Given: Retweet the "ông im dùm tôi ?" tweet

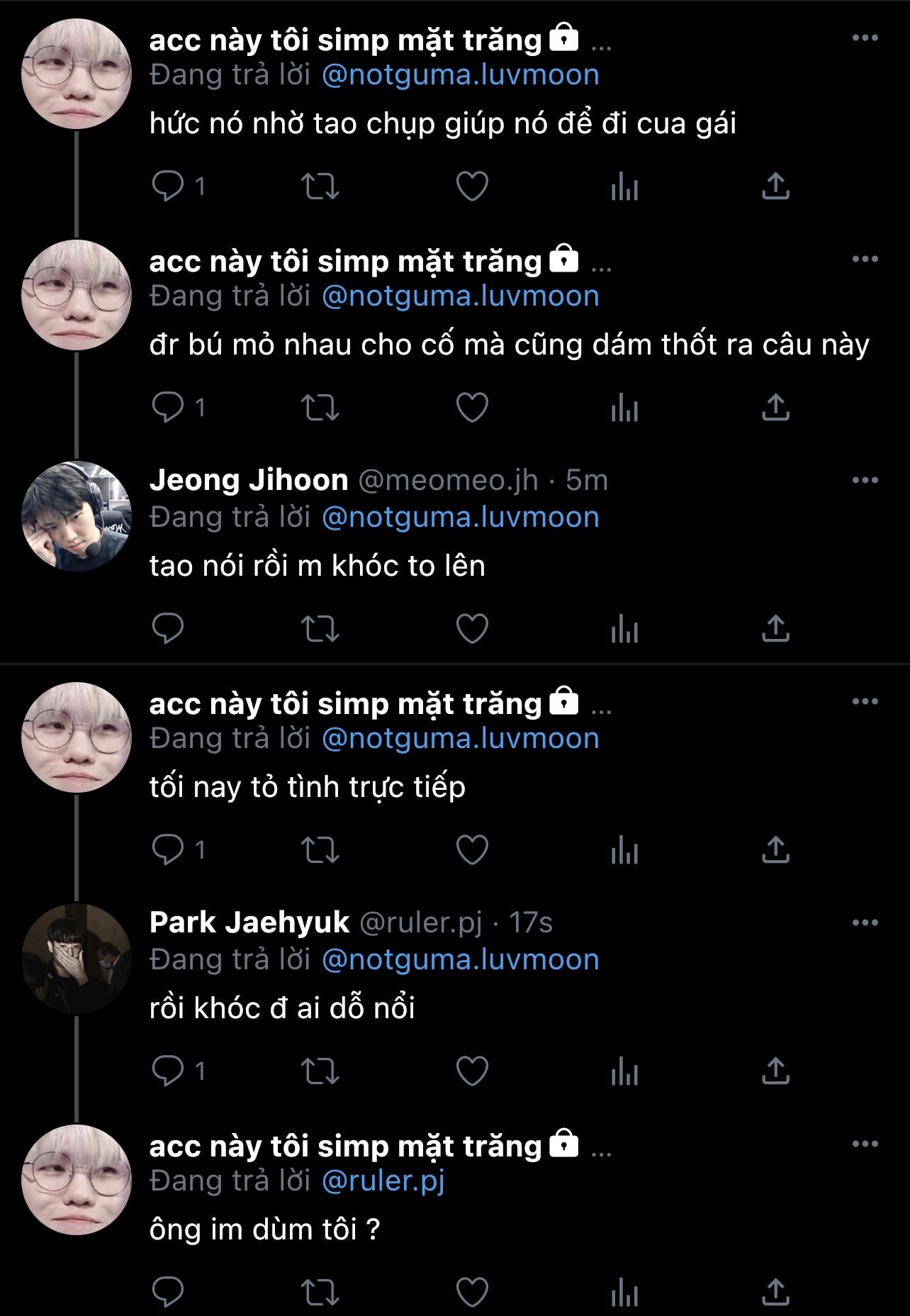Looking at the screenshot, I should (320, 1293).
